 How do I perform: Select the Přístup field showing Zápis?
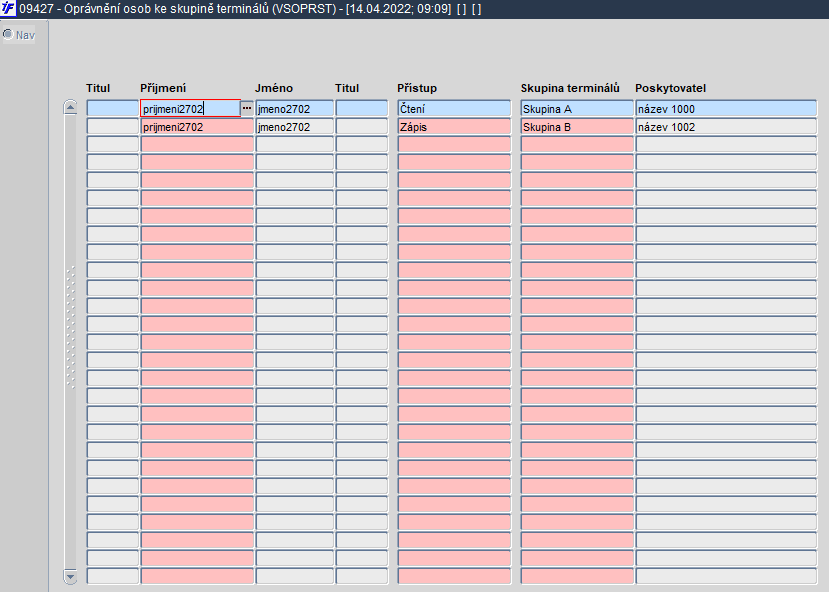coord(454,126)
